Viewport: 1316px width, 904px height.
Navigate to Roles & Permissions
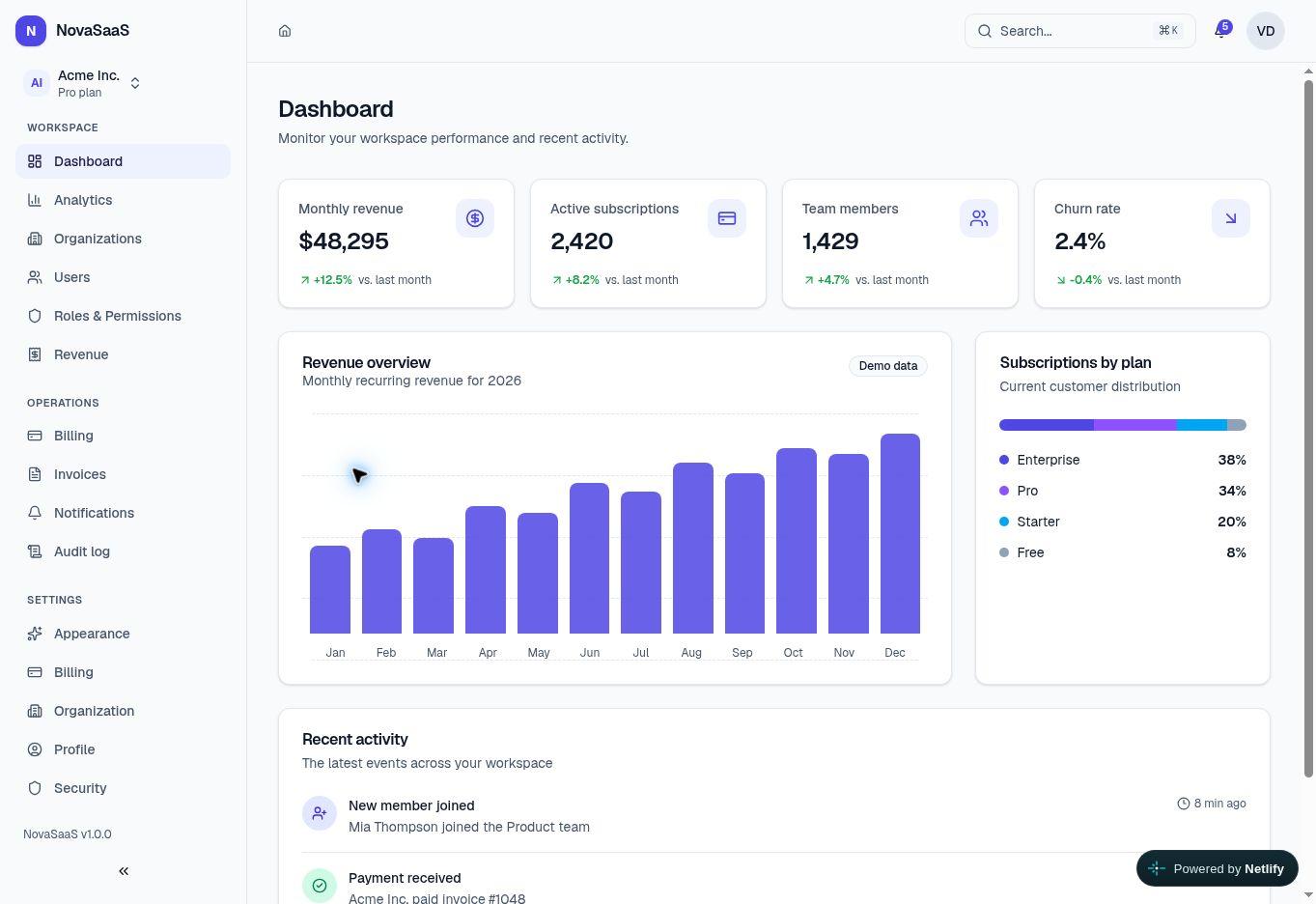tap(123, 316)
